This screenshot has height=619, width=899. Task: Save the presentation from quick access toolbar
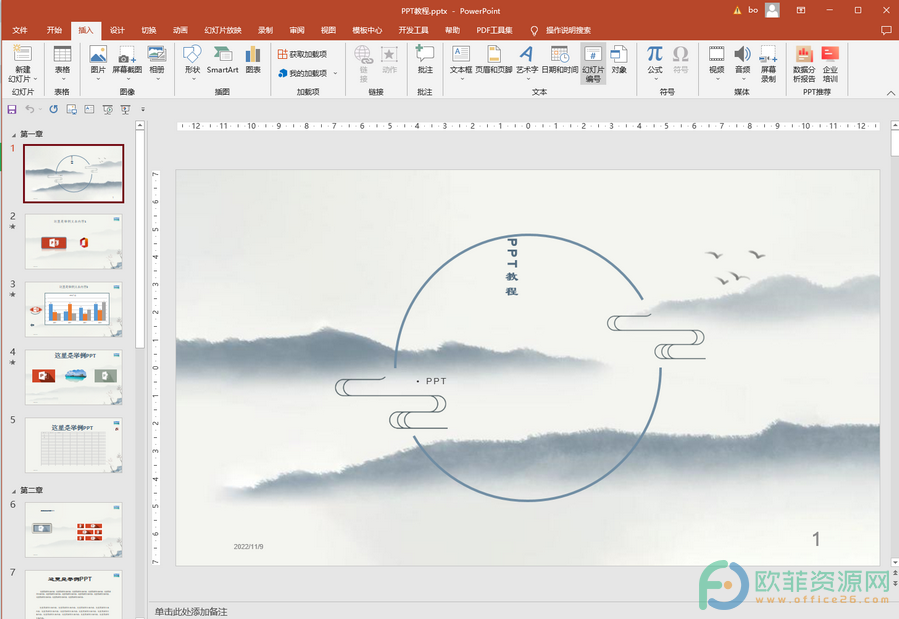12,109
